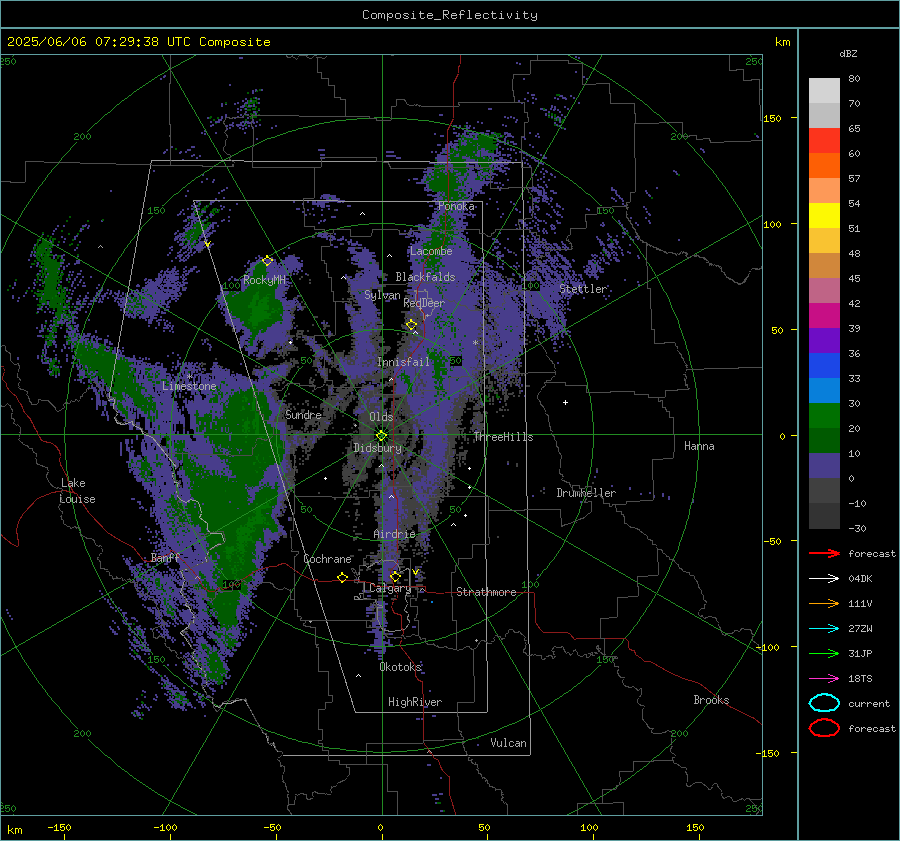Viewport: 900px width, 841px height.
Task: Click the royal blue 33-36 dBZ swatch
Action: tap(824, 365)
